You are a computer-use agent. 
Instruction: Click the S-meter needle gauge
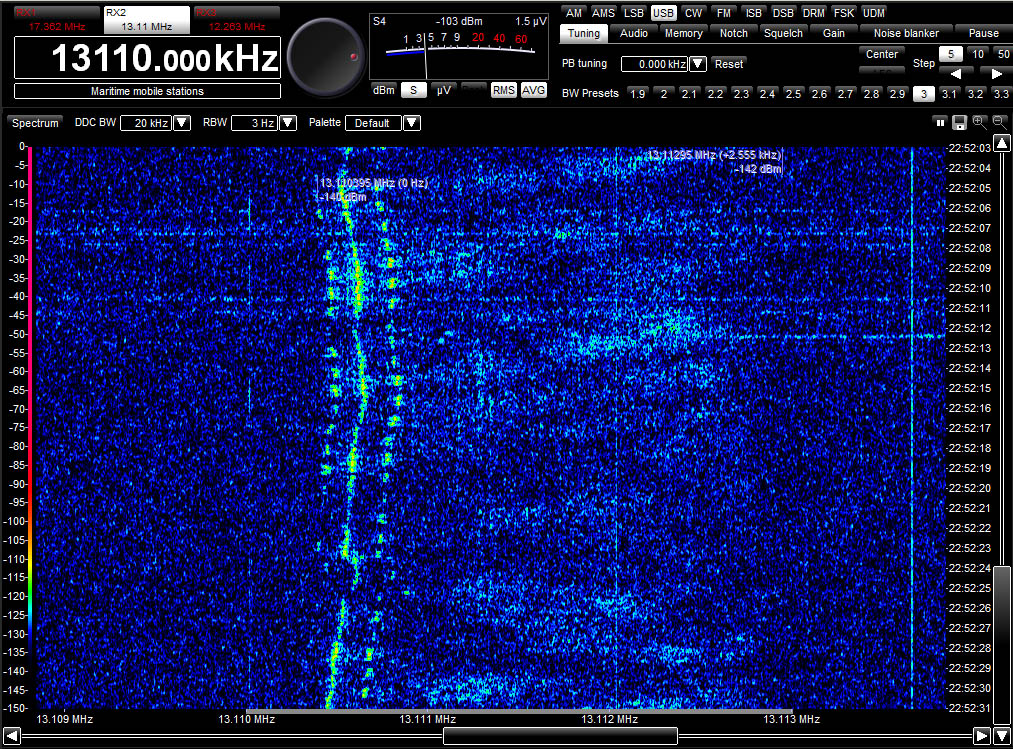459,47
